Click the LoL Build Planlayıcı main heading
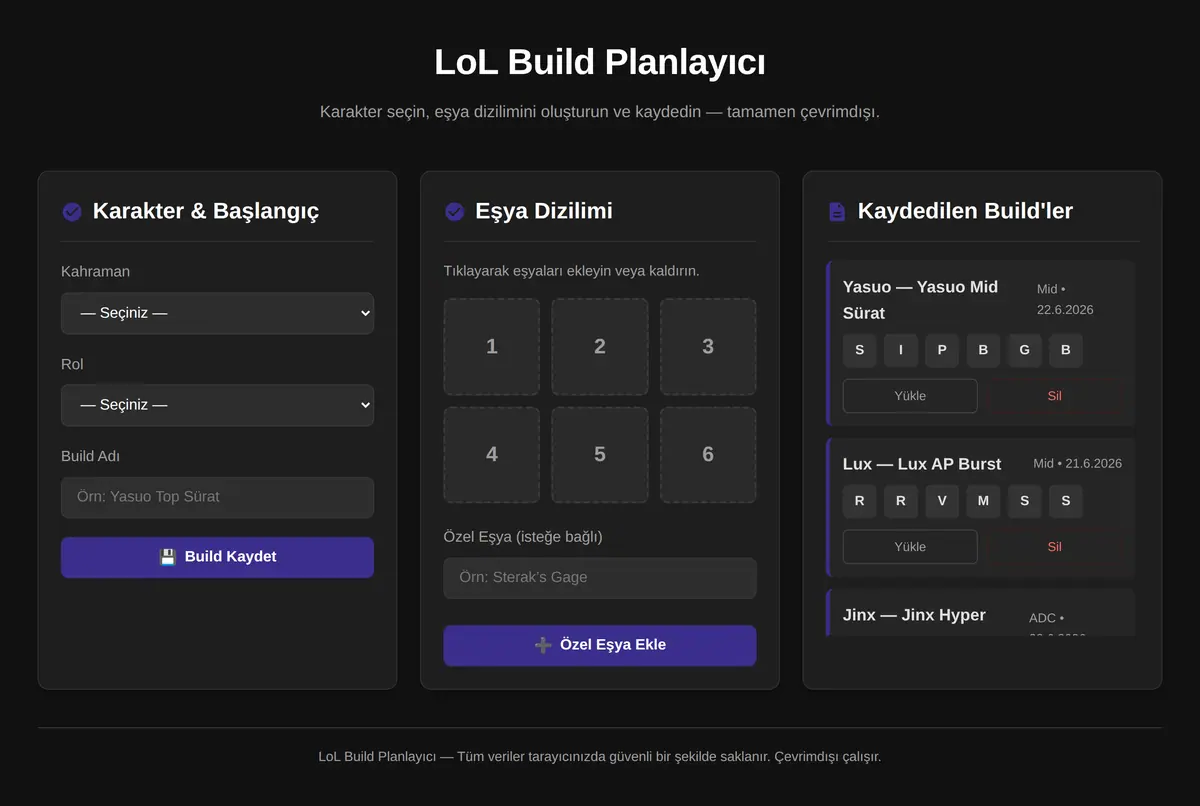Viewport: 1200px width, 806px height. 600,62
